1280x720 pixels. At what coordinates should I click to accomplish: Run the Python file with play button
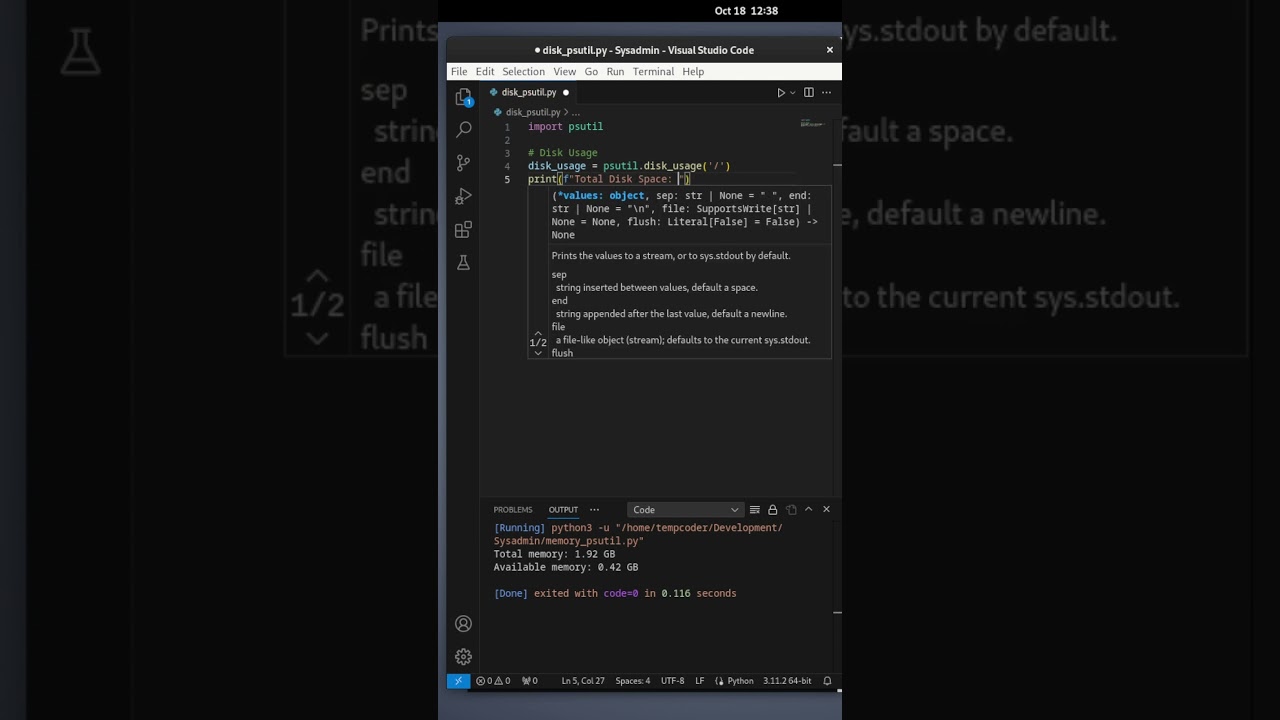pos(781,92)
